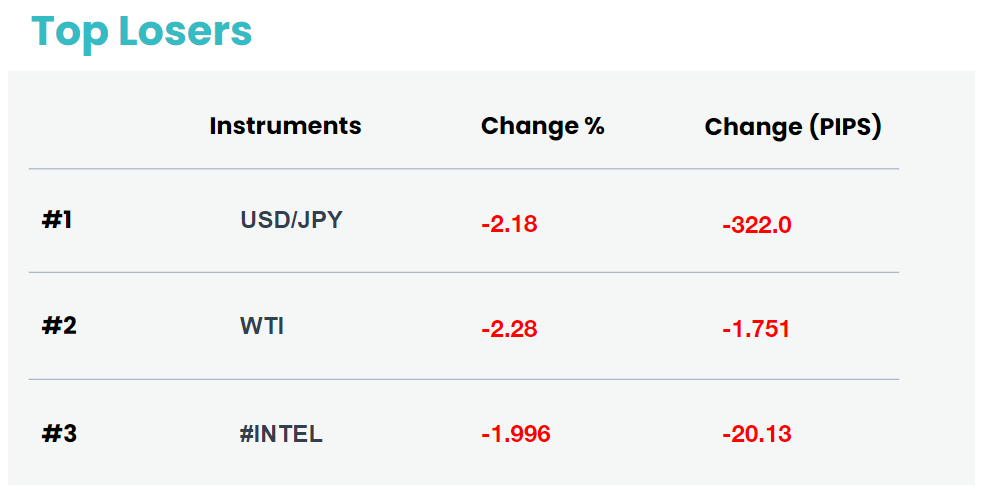The image size is (985, 496).
Task: Select the #2 rank label
Action: pos(59,326)
